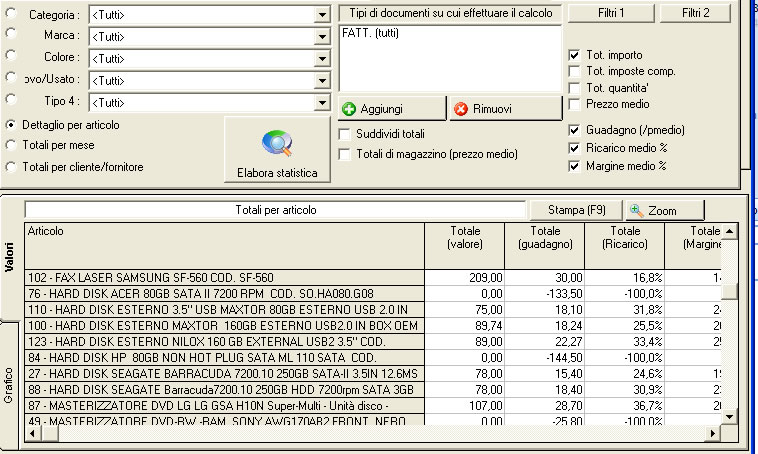Click the Totali per articolo title field
This screenshot has height=454, width=758.
[x=275, y=210]
